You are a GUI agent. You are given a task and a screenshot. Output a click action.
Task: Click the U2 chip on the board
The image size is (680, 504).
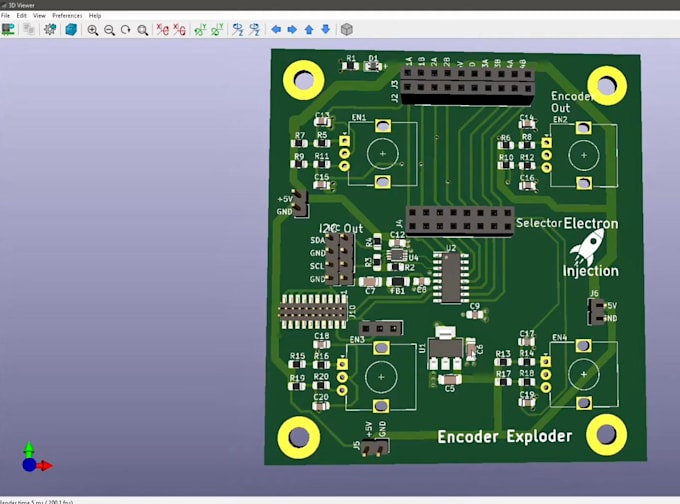(451, 278)
